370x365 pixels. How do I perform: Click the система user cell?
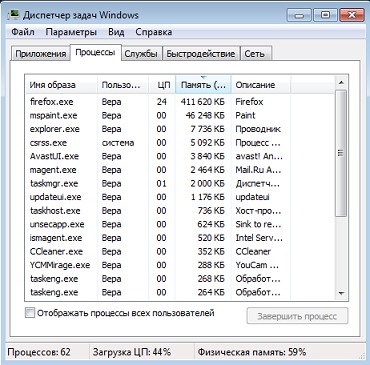pos(118,143)
